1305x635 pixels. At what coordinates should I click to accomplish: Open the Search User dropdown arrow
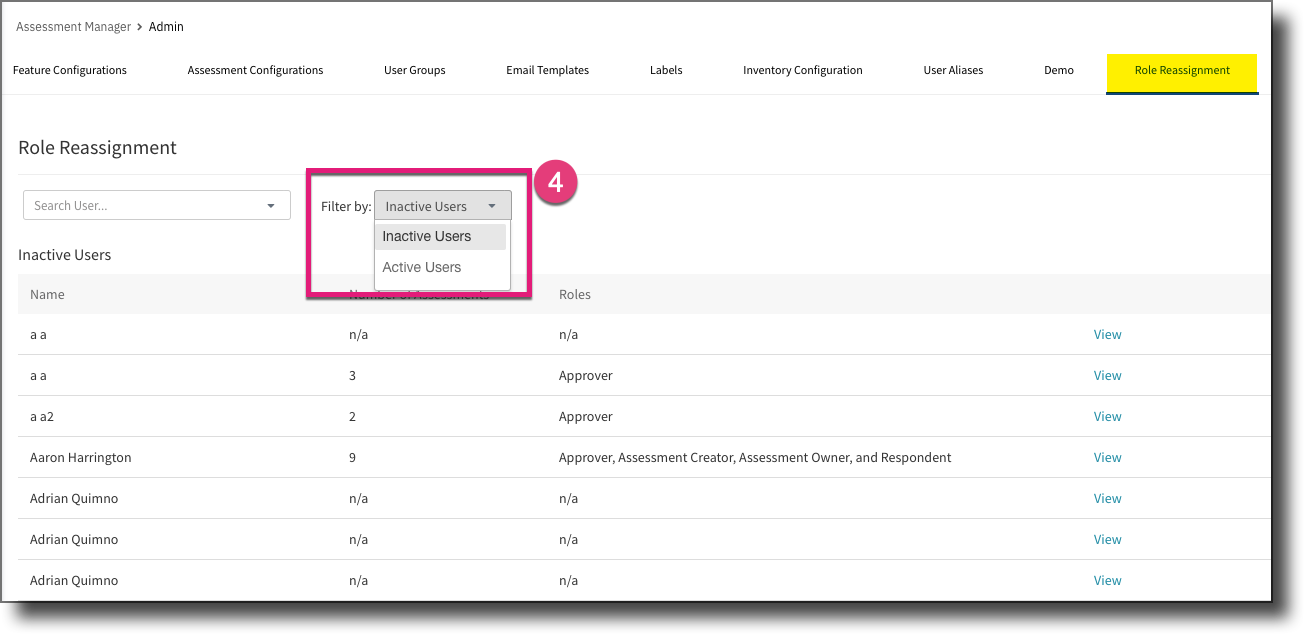[x=269, y=205]
